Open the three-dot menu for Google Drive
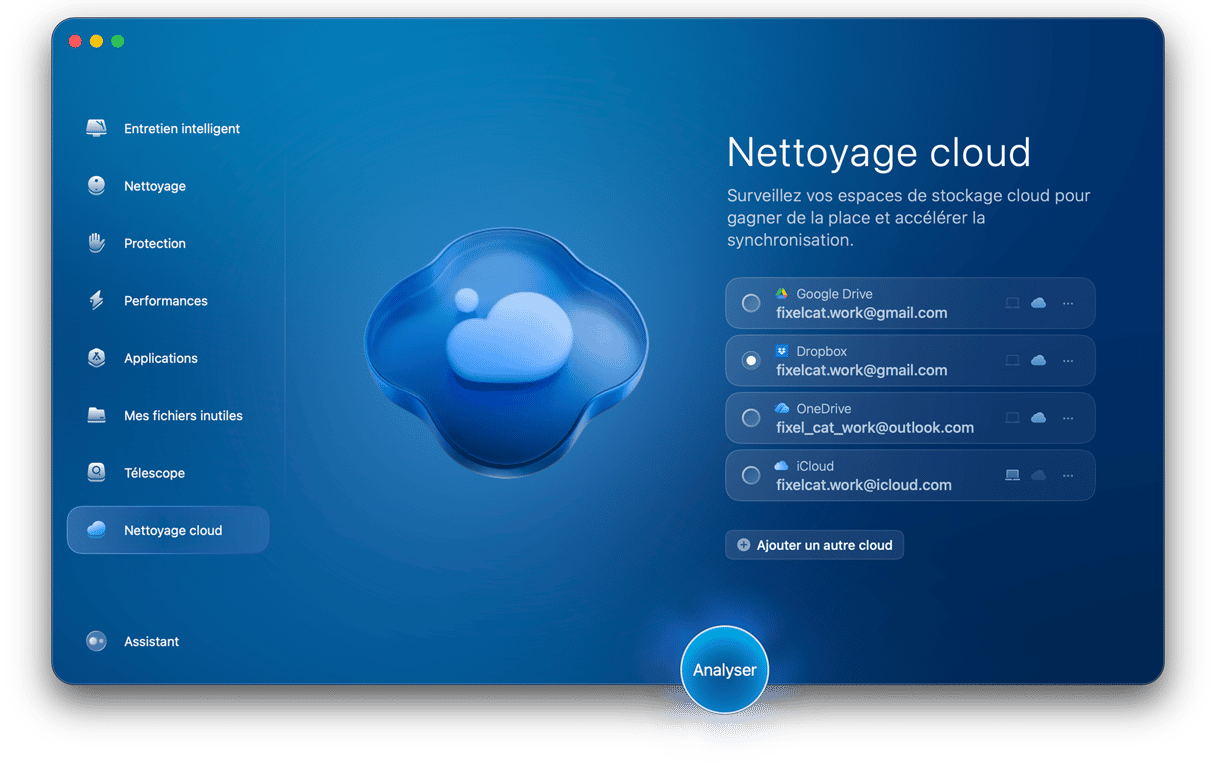This screenshot has height=771, width=1216. (x=1068, y=303)
